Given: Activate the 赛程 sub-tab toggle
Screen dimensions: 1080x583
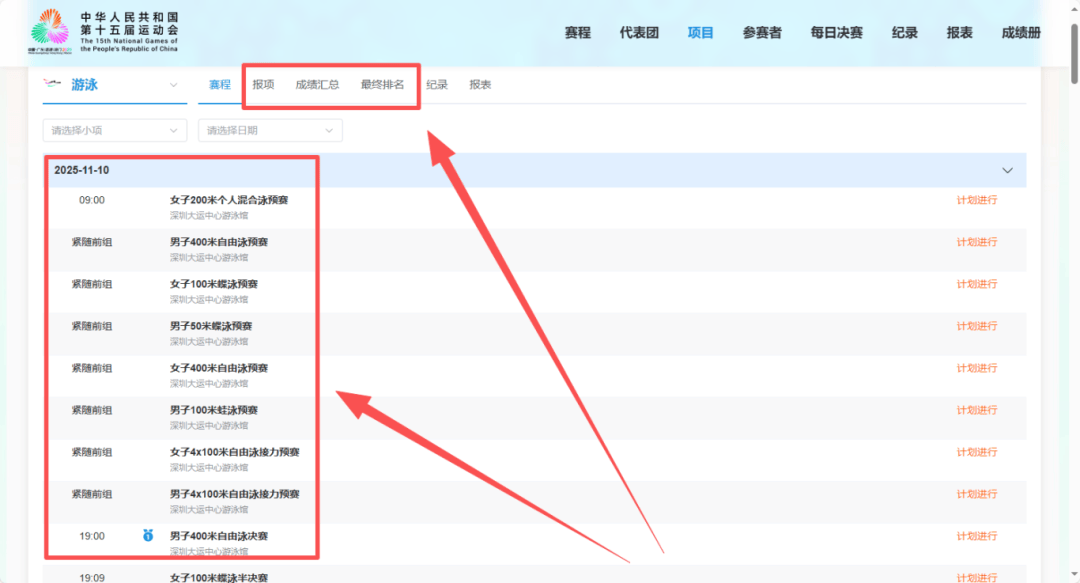Looking at the screenshot, I should (220, 85).
